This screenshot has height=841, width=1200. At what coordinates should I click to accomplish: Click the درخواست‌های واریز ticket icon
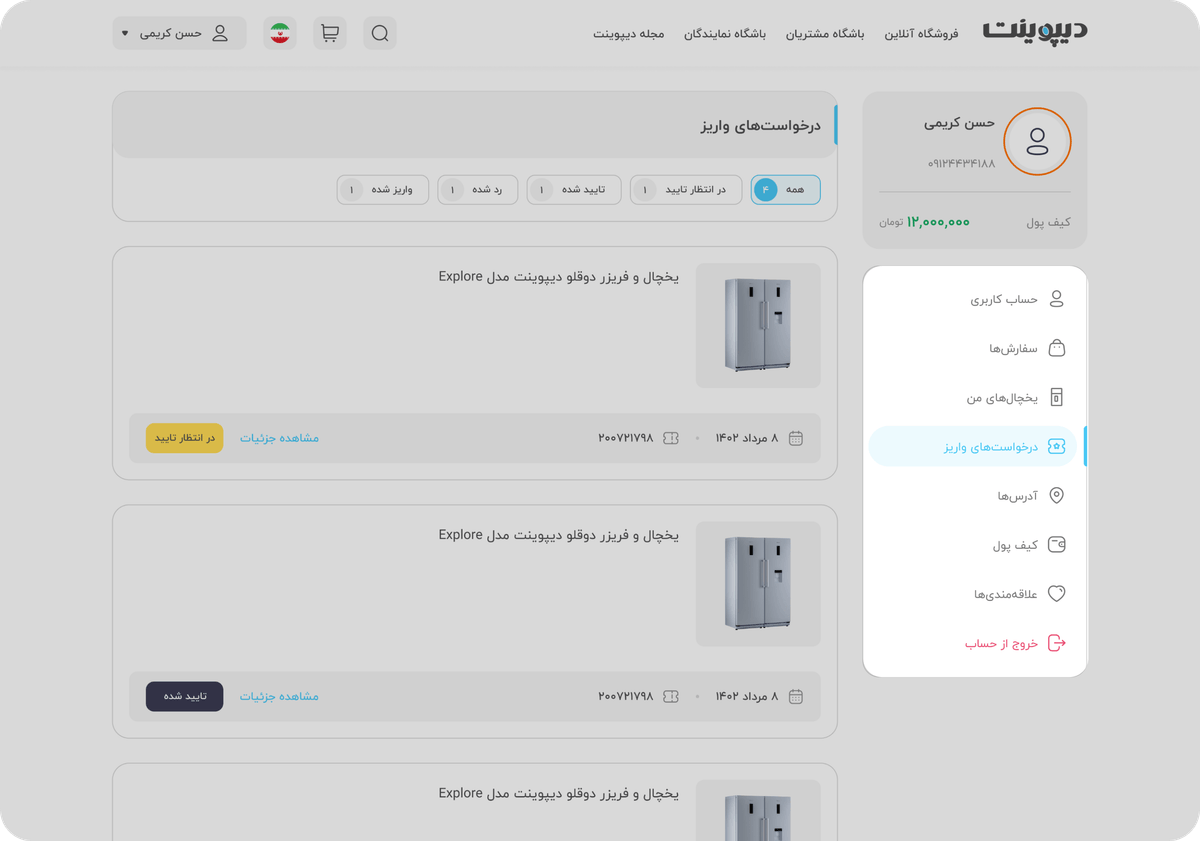(1056, 447)
